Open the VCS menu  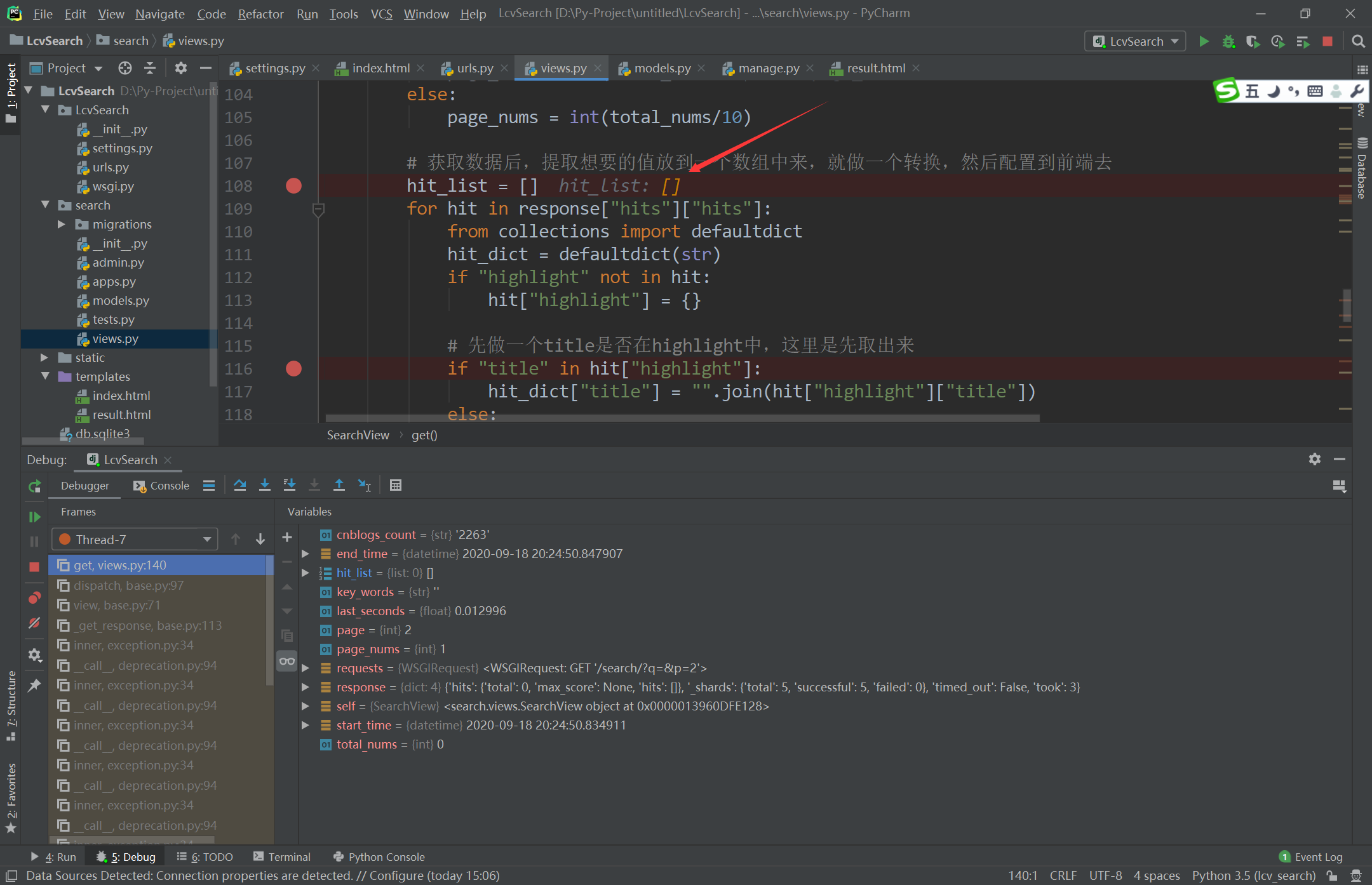point(381,13)
